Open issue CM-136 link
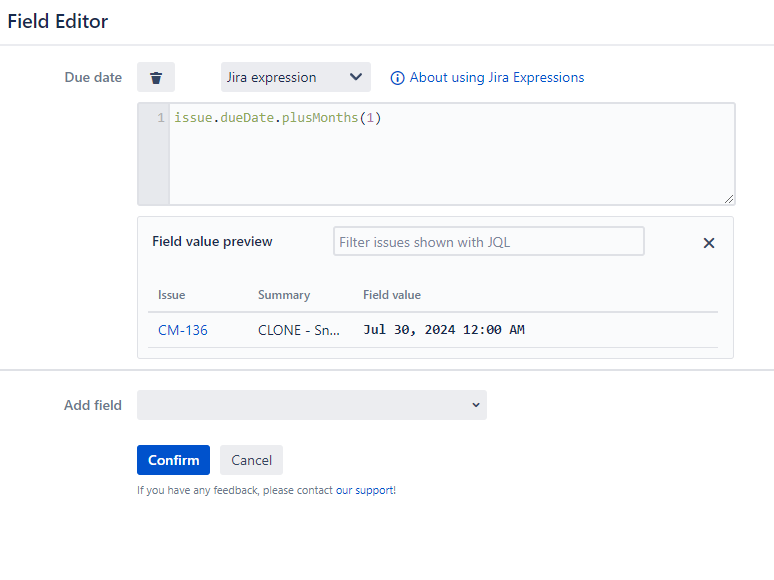 pos(183,330)
